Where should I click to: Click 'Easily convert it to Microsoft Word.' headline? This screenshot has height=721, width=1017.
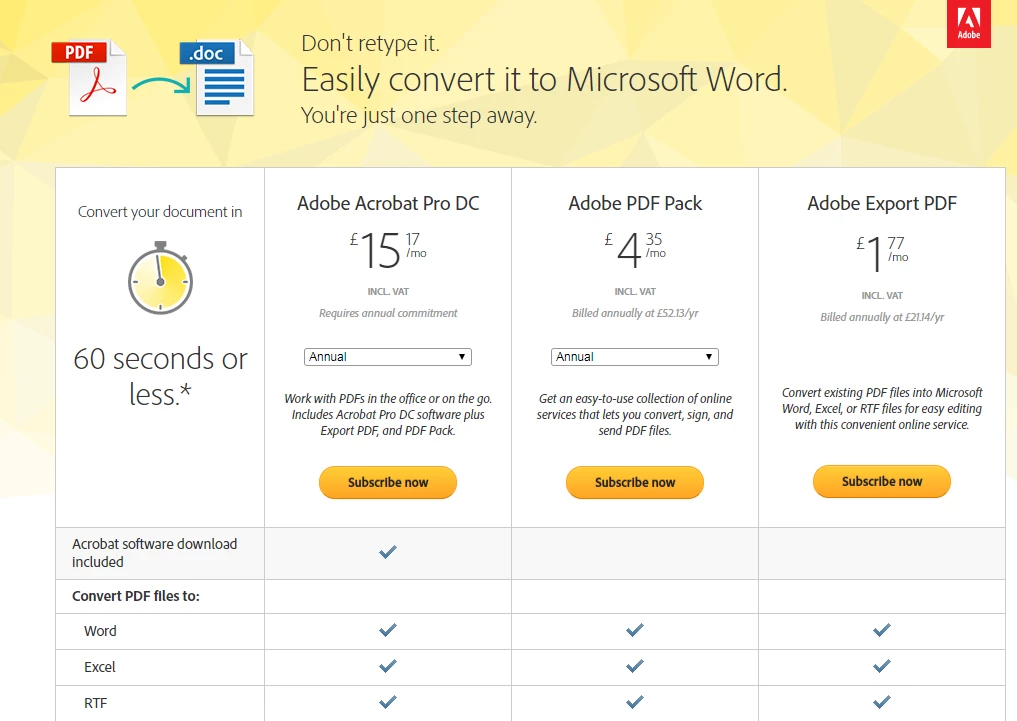(x=544, y=80)
